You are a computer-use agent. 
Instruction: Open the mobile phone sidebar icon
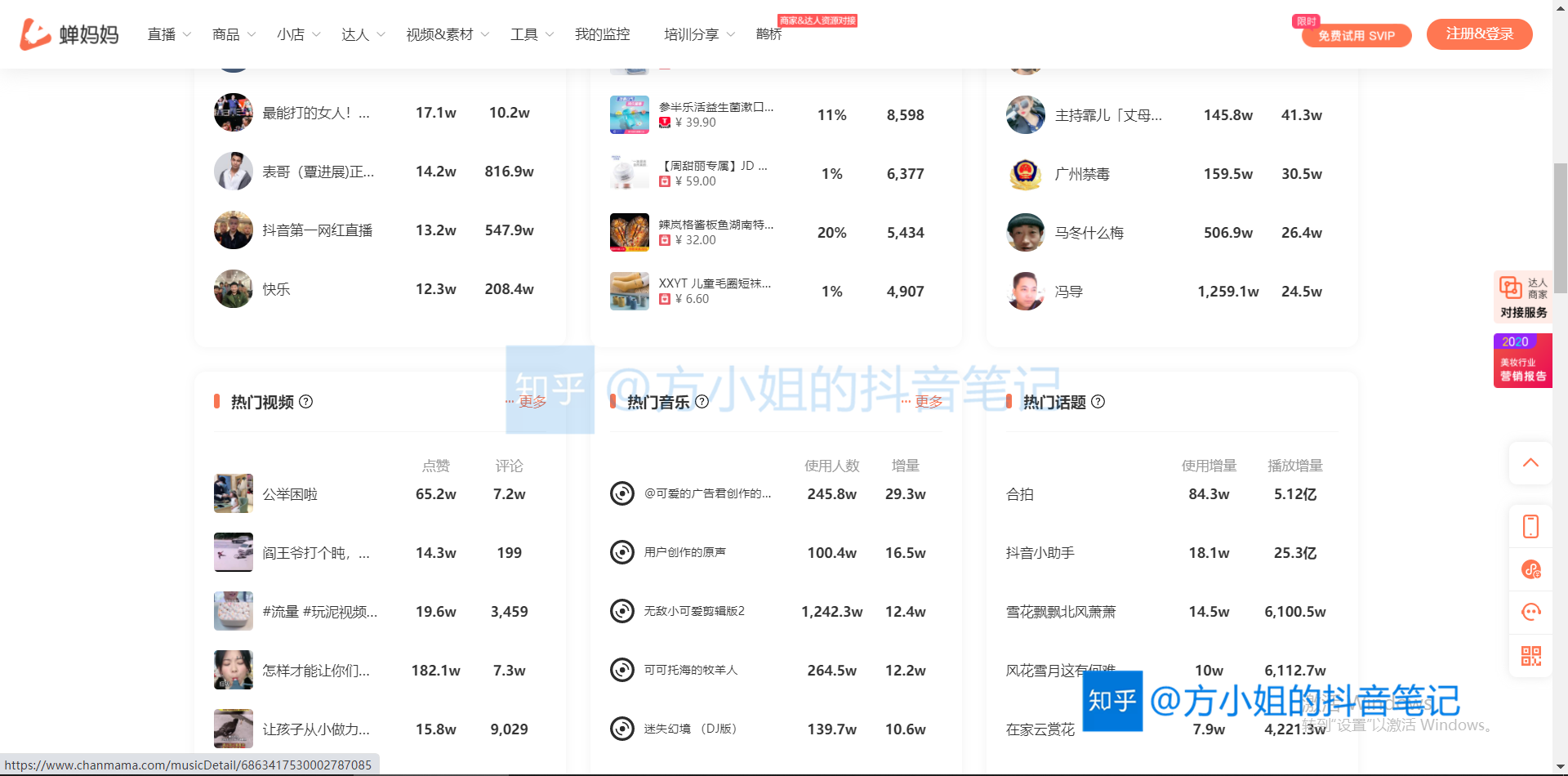1530,527
